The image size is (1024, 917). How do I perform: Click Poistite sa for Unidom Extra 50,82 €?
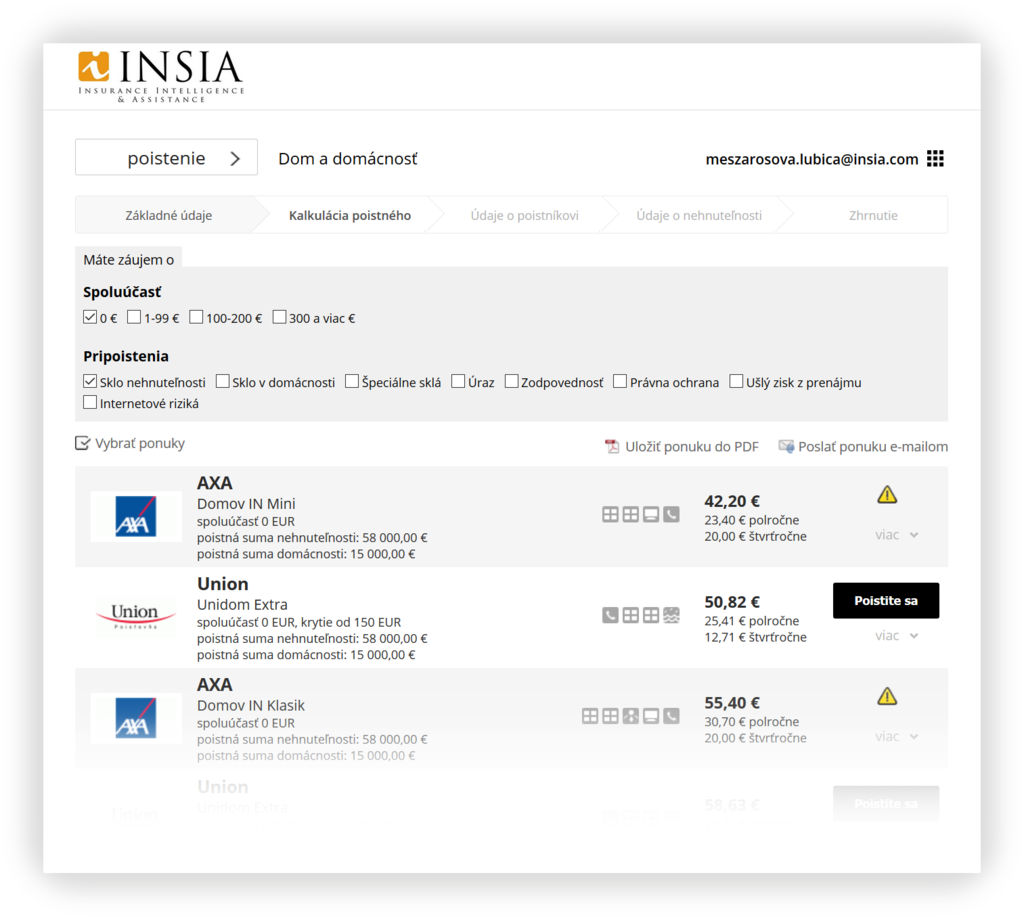coord(886,601)
